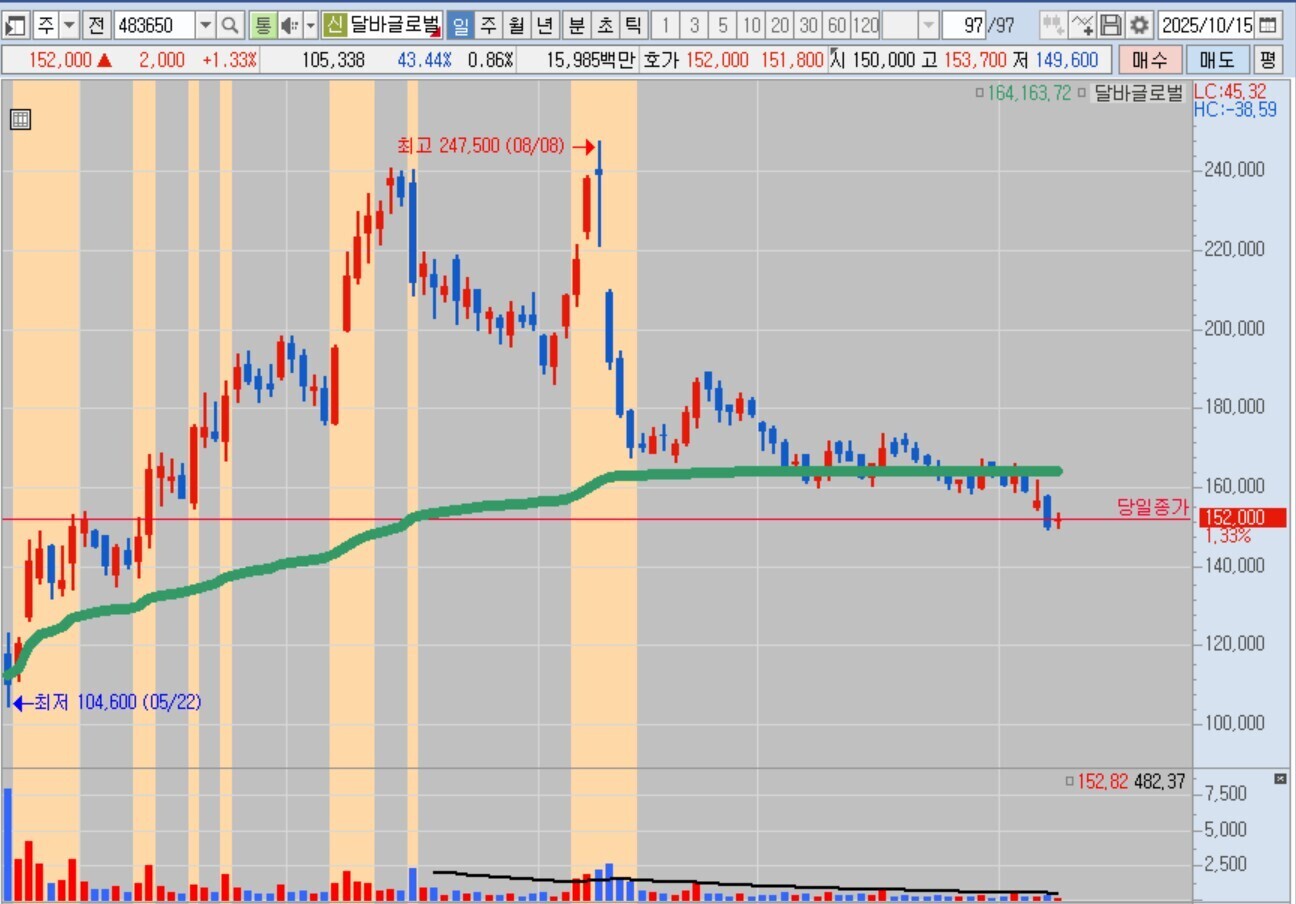Screen dimensions: 1296x904
Task: Switch to the 일 daily chart tab
Action: pyautogui.click(x=460, y=25)
